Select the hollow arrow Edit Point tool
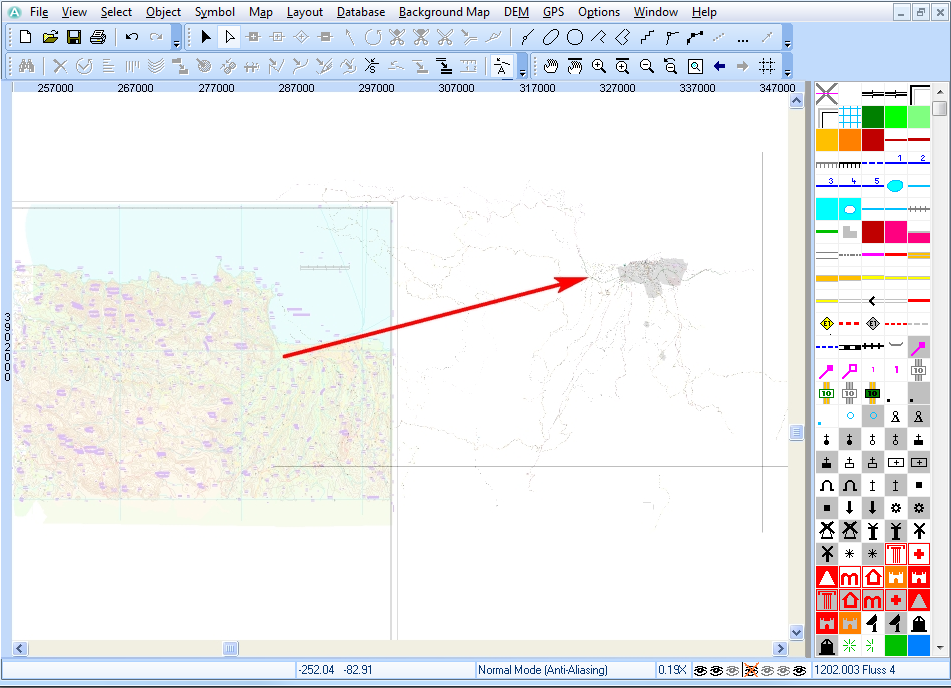Viewport: 951px width, 688px height. pyautogui.click(x=230, y=37)
